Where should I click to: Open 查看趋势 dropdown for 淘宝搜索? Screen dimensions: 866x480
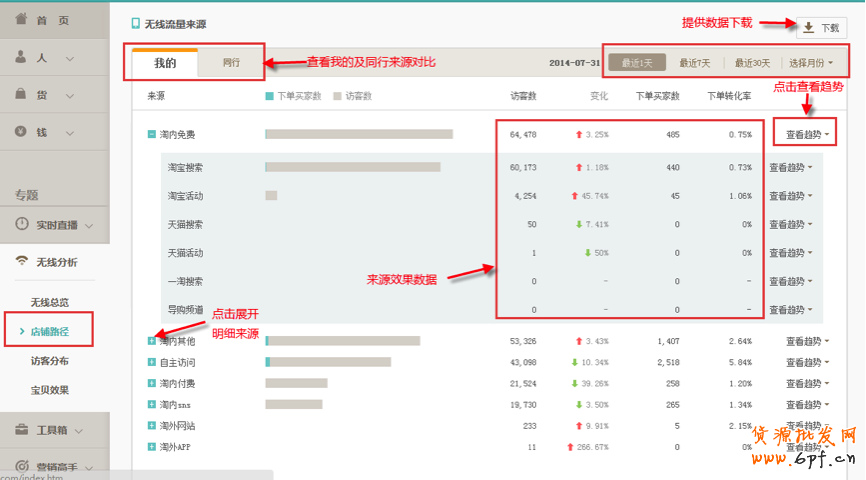791,167
